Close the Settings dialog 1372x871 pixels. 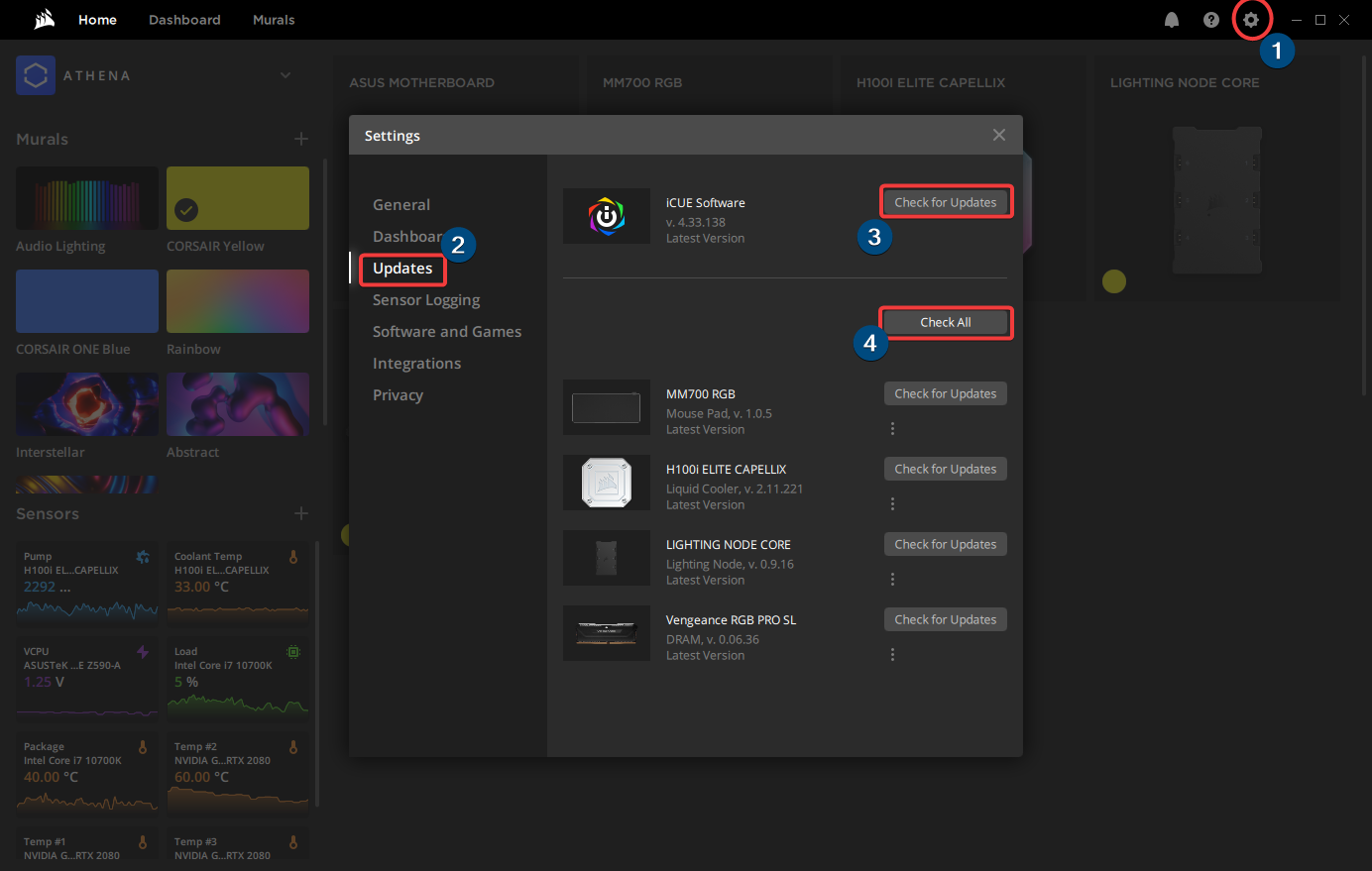pyautogui.click(x=999, y=135)
